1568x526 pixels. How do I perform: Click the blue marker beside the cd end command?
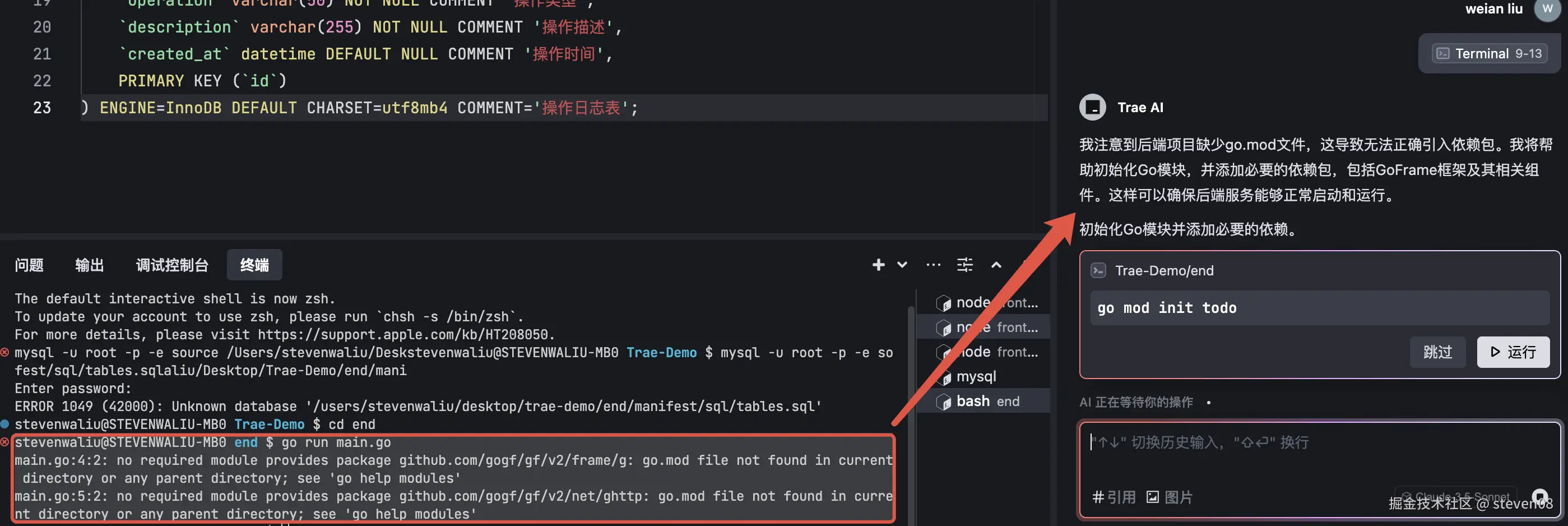pyautogui.click(x=5, y=424)
